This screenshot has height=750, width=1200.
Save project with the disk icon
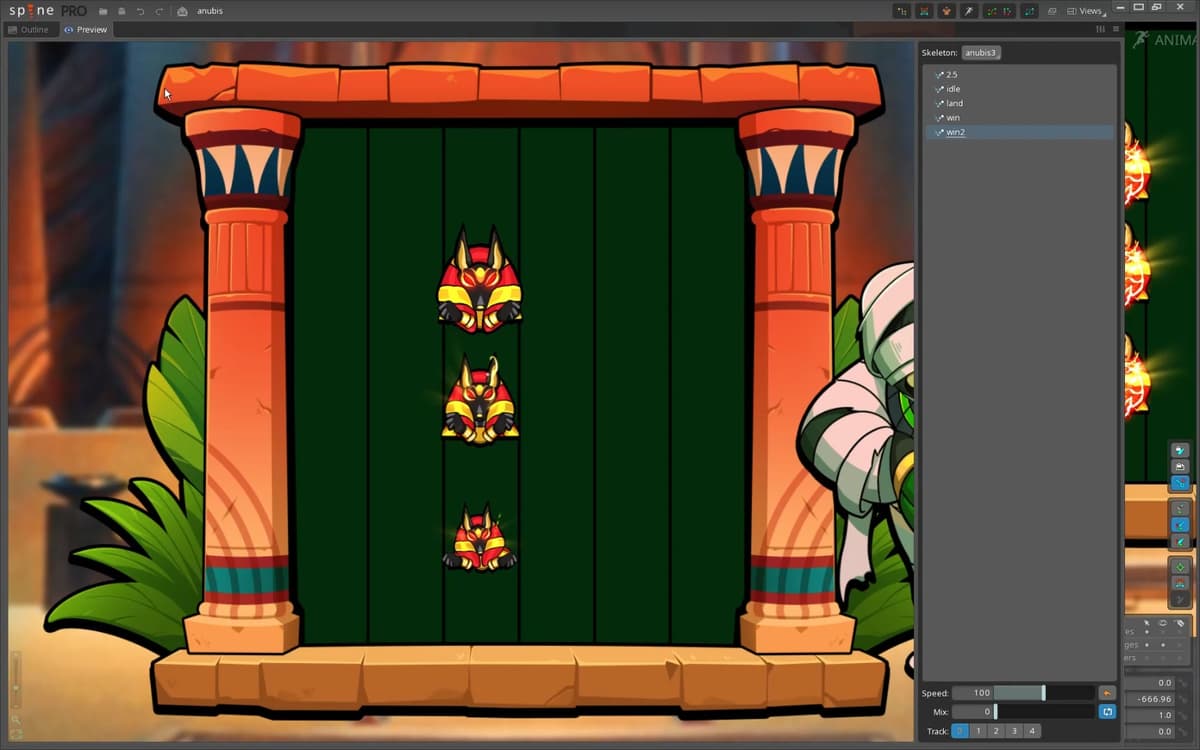pyautogui.click(x=121, y=11)
